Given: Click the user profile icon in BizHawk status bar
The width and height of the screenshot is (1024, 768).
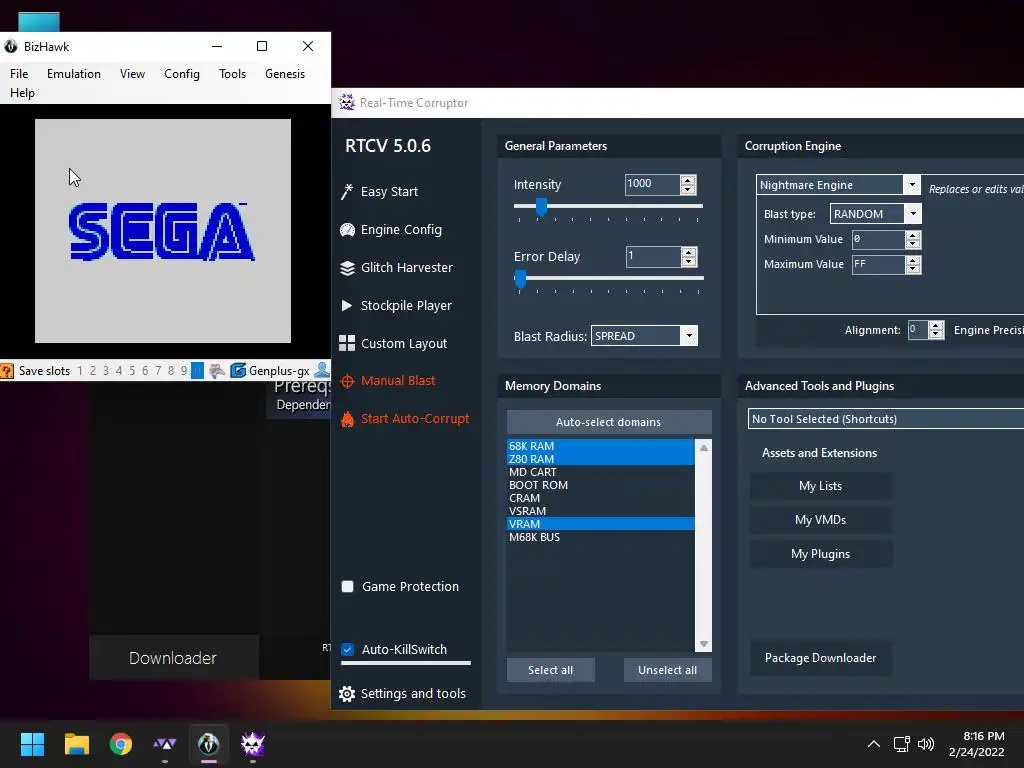Looking at the screenshot, I should click(322, 370).
